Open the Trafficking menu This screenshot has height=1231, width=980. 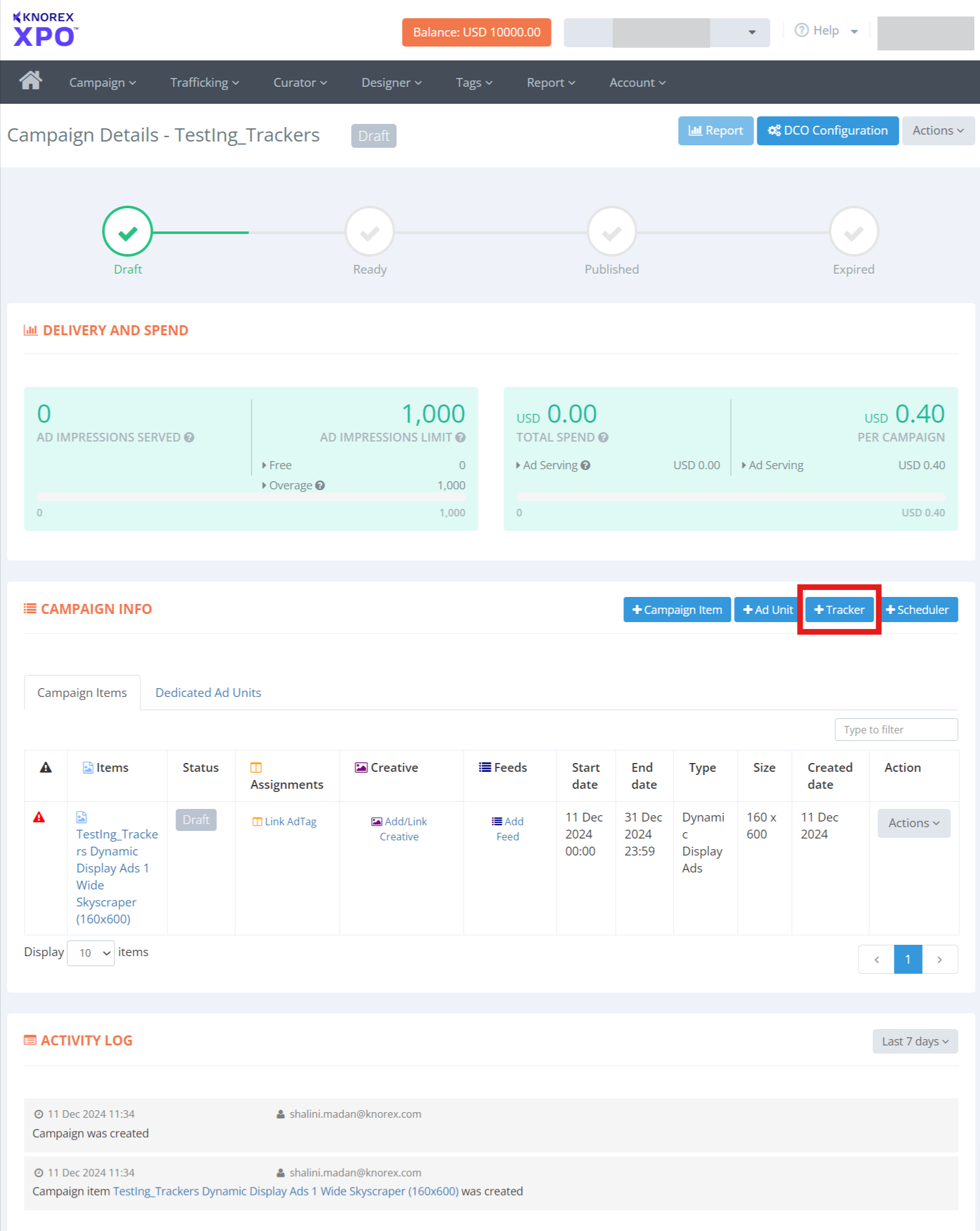coord(204,82)
